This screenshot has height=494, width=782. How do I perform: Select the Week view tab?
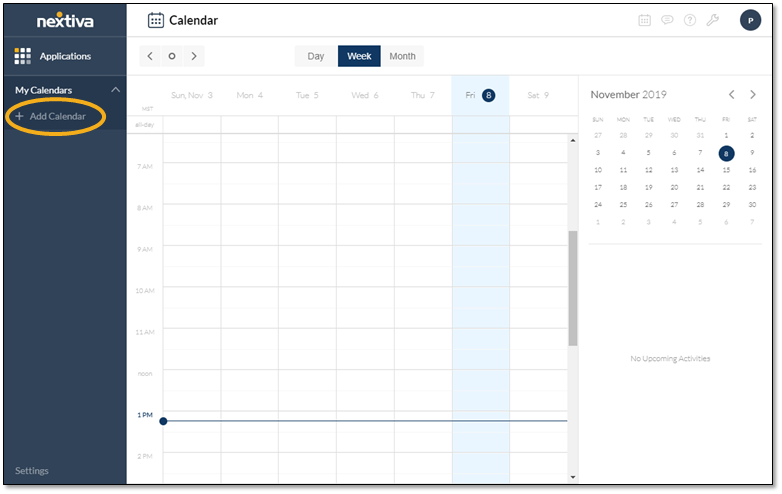359,56
